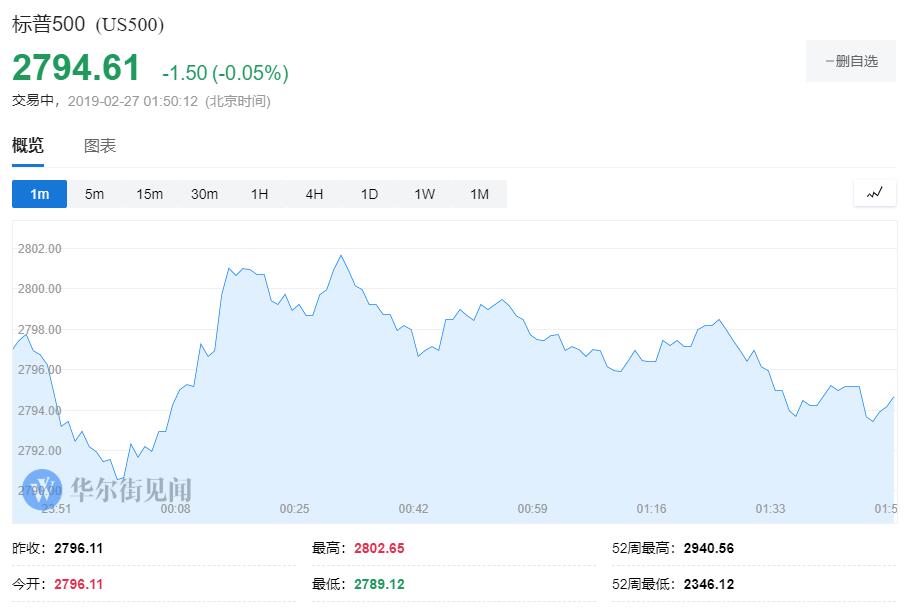Screen dimensions: 904x615
Task: Set chart interval to 1M
Action: tap(479, 194)
